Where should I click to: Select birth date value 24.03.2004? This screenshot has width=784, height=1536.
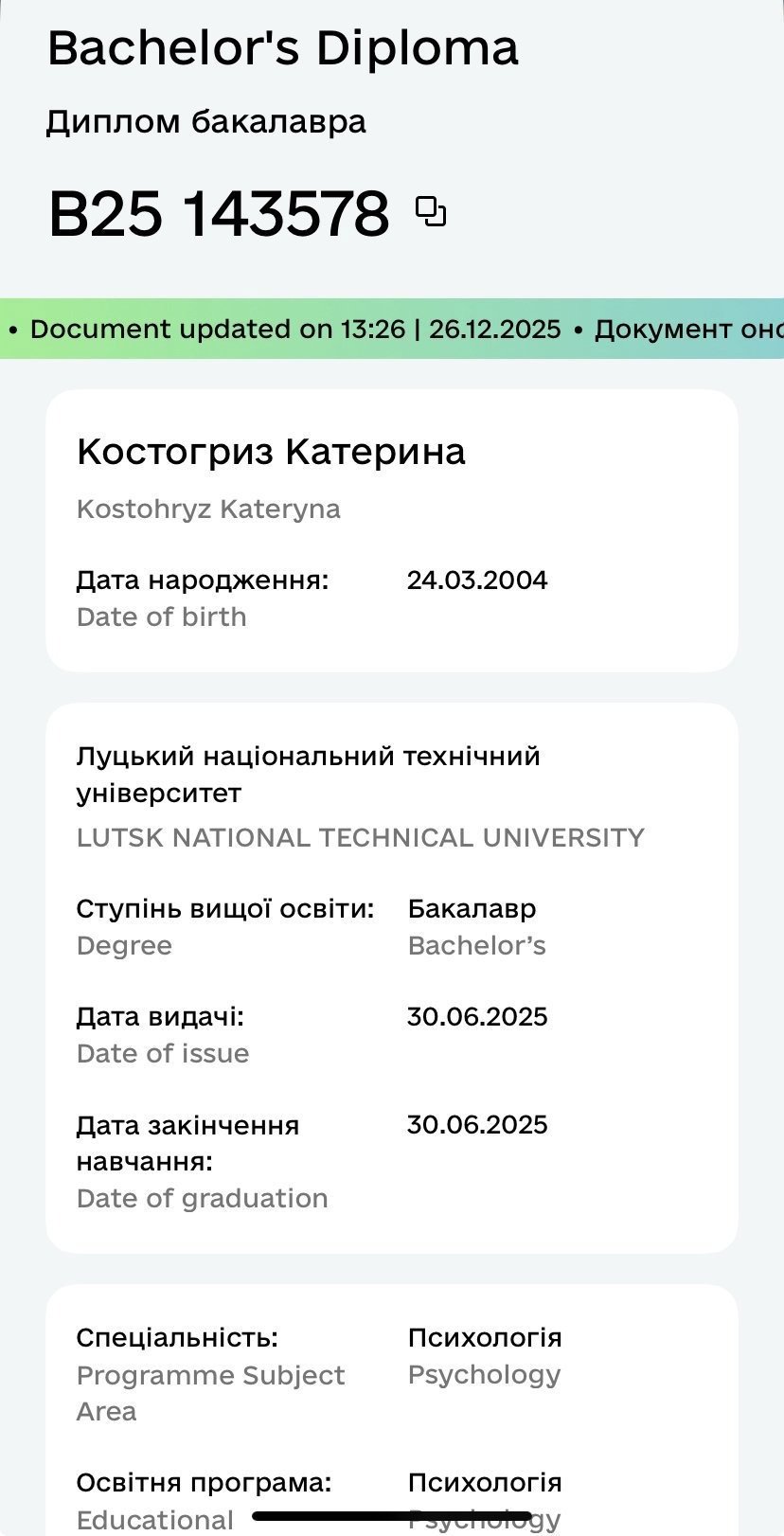(x=477, y=580)
